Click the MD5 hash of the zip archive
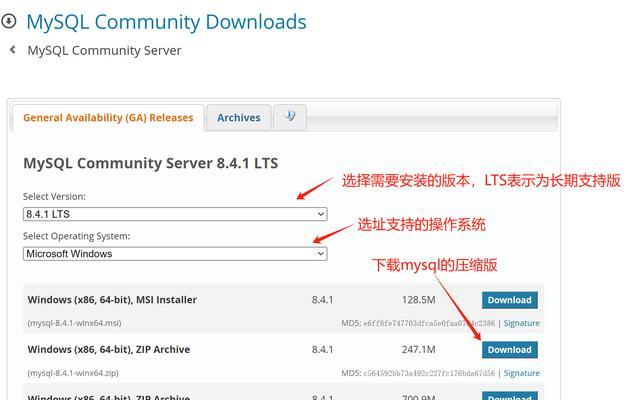 429,373
